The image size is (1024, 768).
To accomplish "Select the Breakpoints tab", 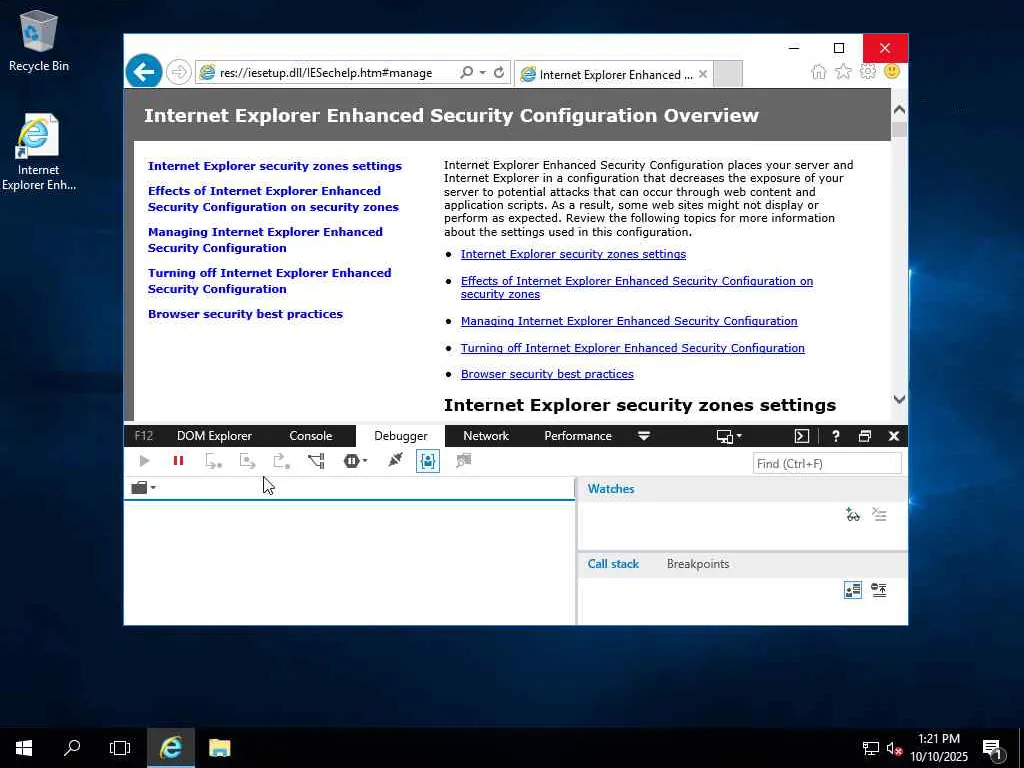I will click(x=697, y=564).
